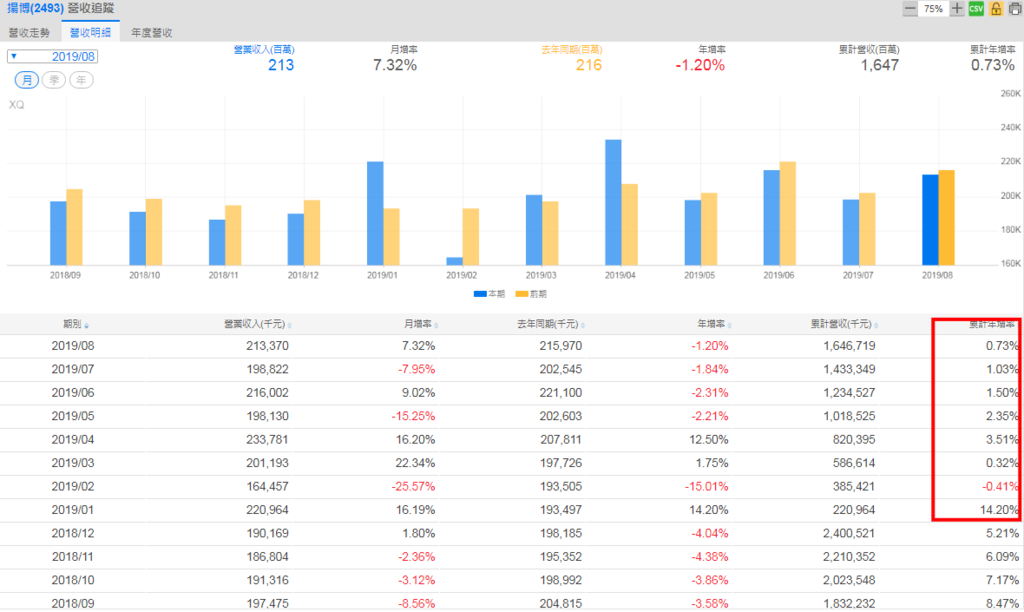Click the summary 累計營收 value 1,647
The width and height of the screenshot is (1024, 612).
[x=880, y=65]
